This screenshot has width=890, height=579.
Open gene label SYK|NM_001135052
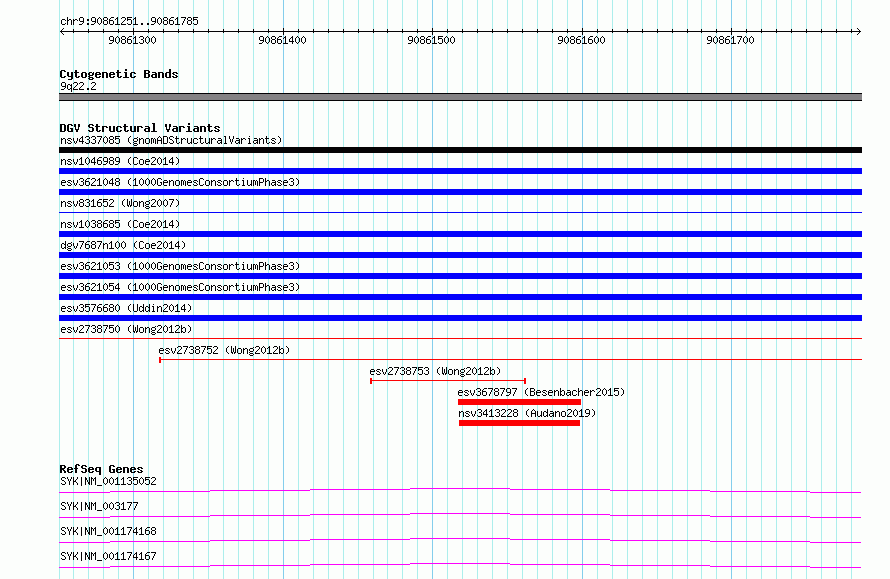[x=108, y=481]
